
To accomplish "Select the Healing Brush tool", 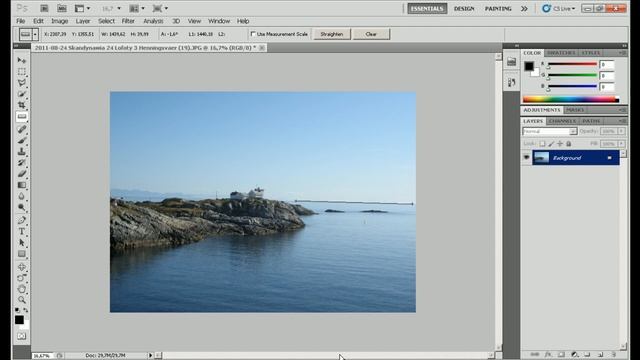I will (22, 129).
